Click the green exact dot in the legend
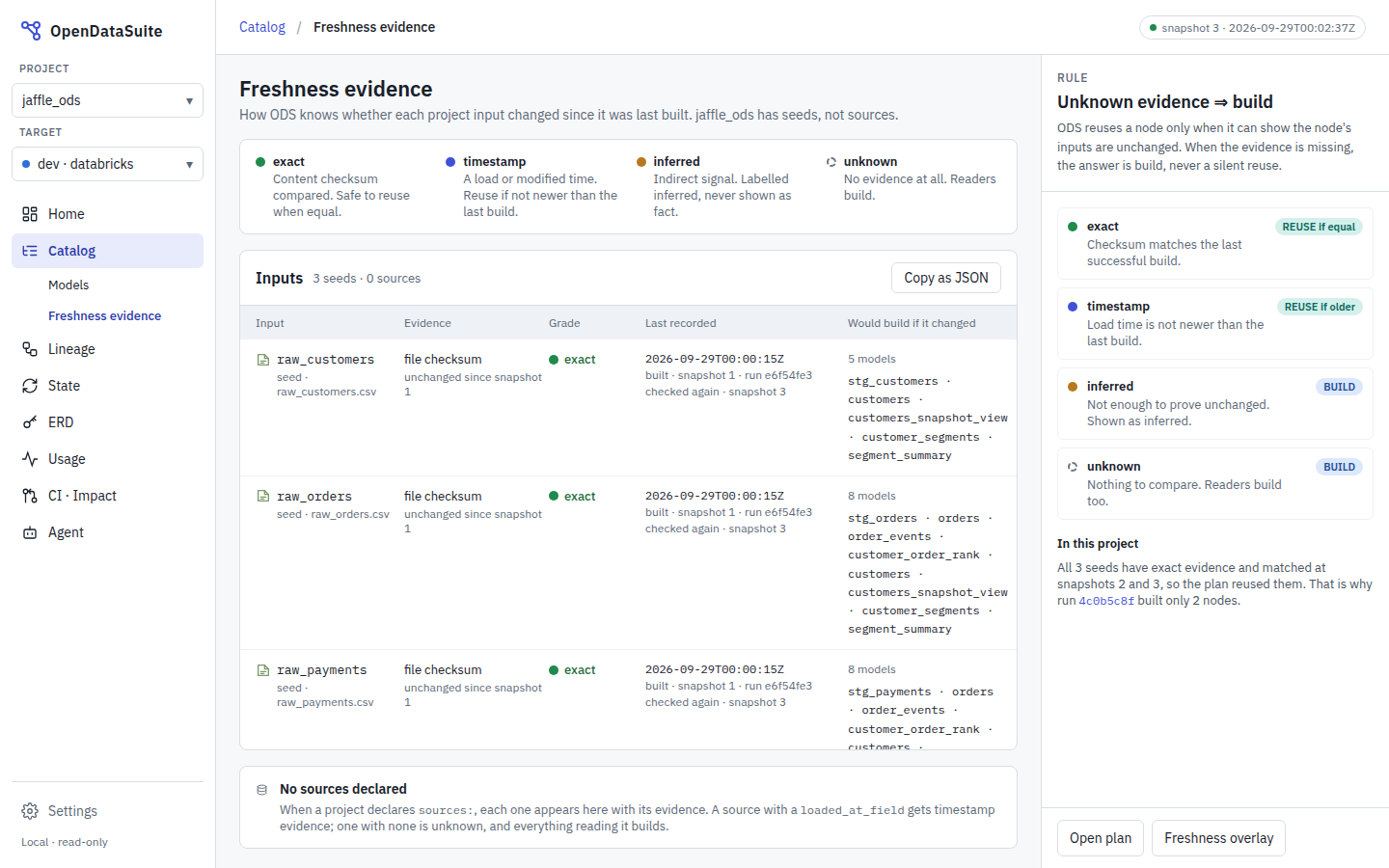Screen dimensions: 1389x868 pyautogui.click(x=260, y=162)
